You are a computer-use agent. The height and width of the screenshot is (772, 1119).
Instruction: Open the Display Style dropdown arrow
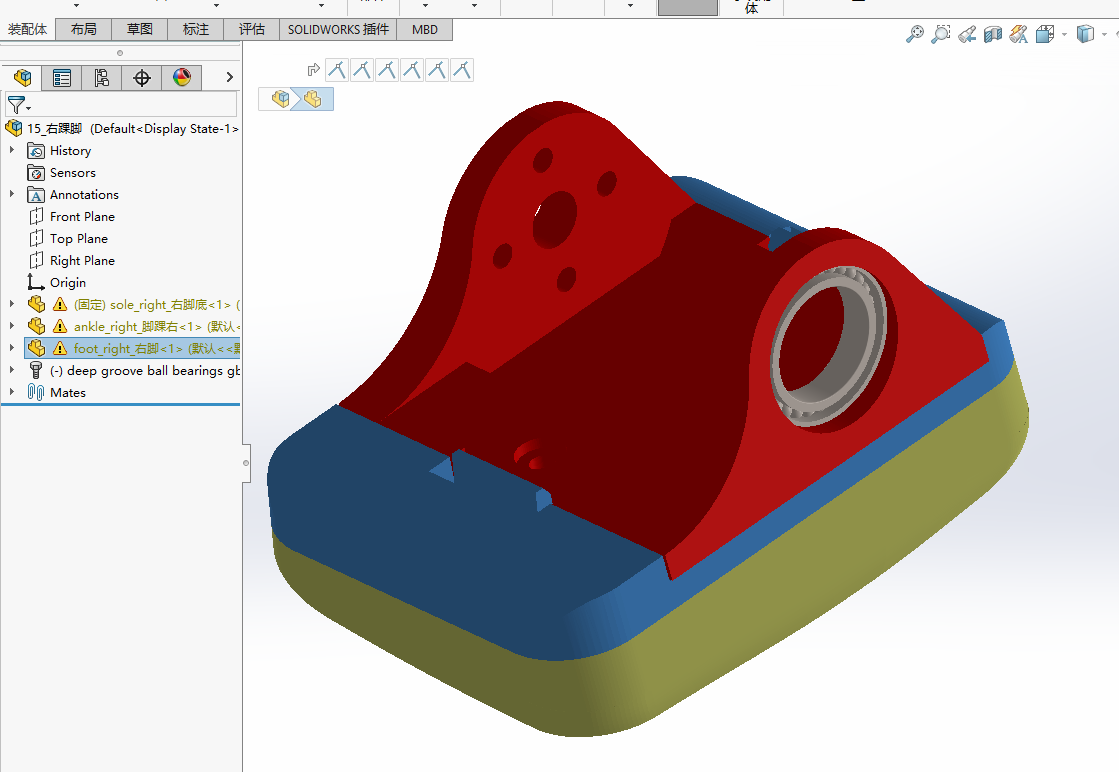[x=1104, y=34]
